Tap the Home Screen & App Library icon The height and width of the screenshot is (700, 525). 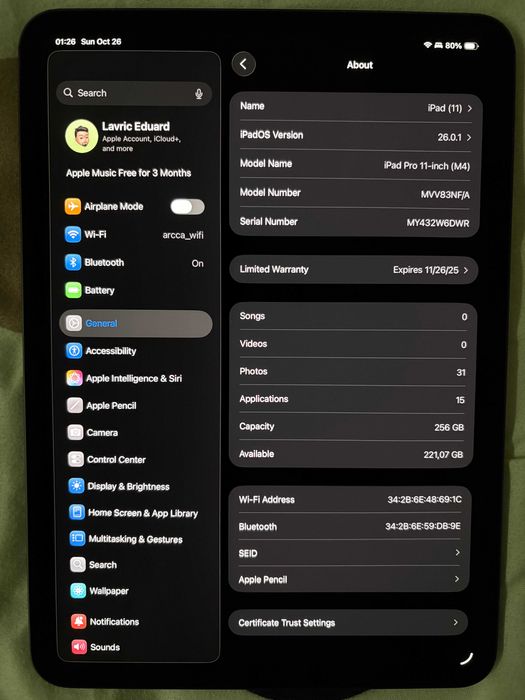(77, 512)
